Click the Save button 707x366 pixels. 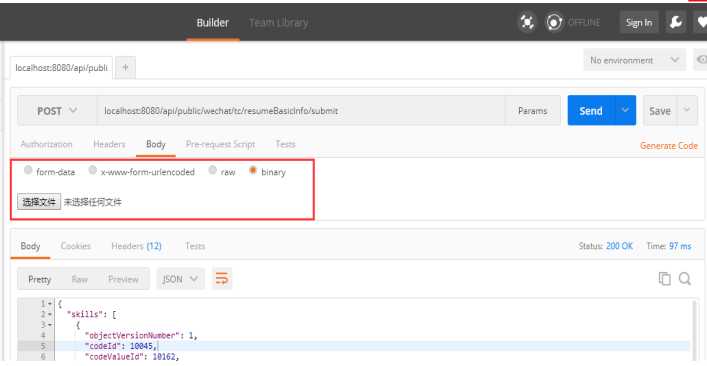[660, 110]
